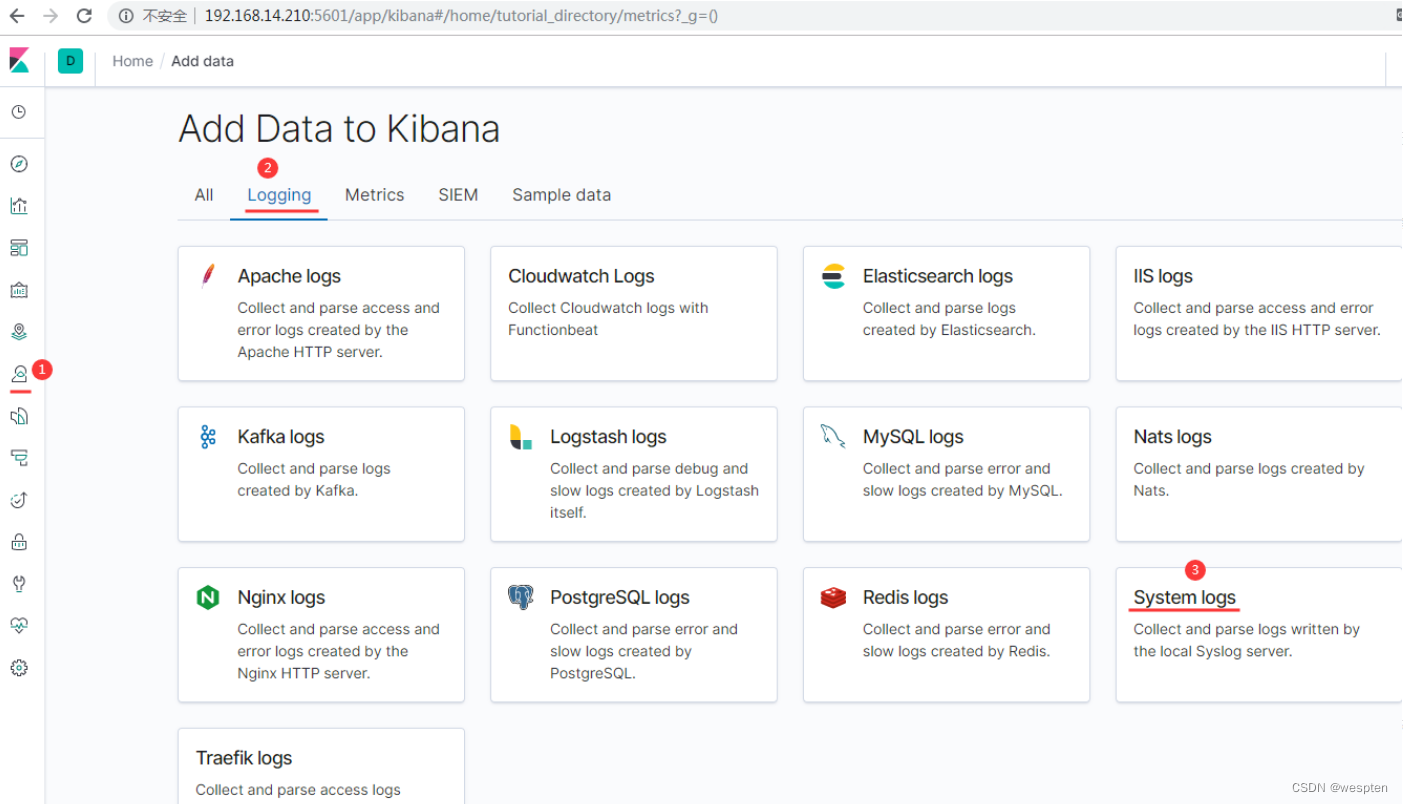Image resolution: width=1403 pixels, height=804 pixels.
Task: Open the IIS logs tutorial title
Action: pos(1163,276)
